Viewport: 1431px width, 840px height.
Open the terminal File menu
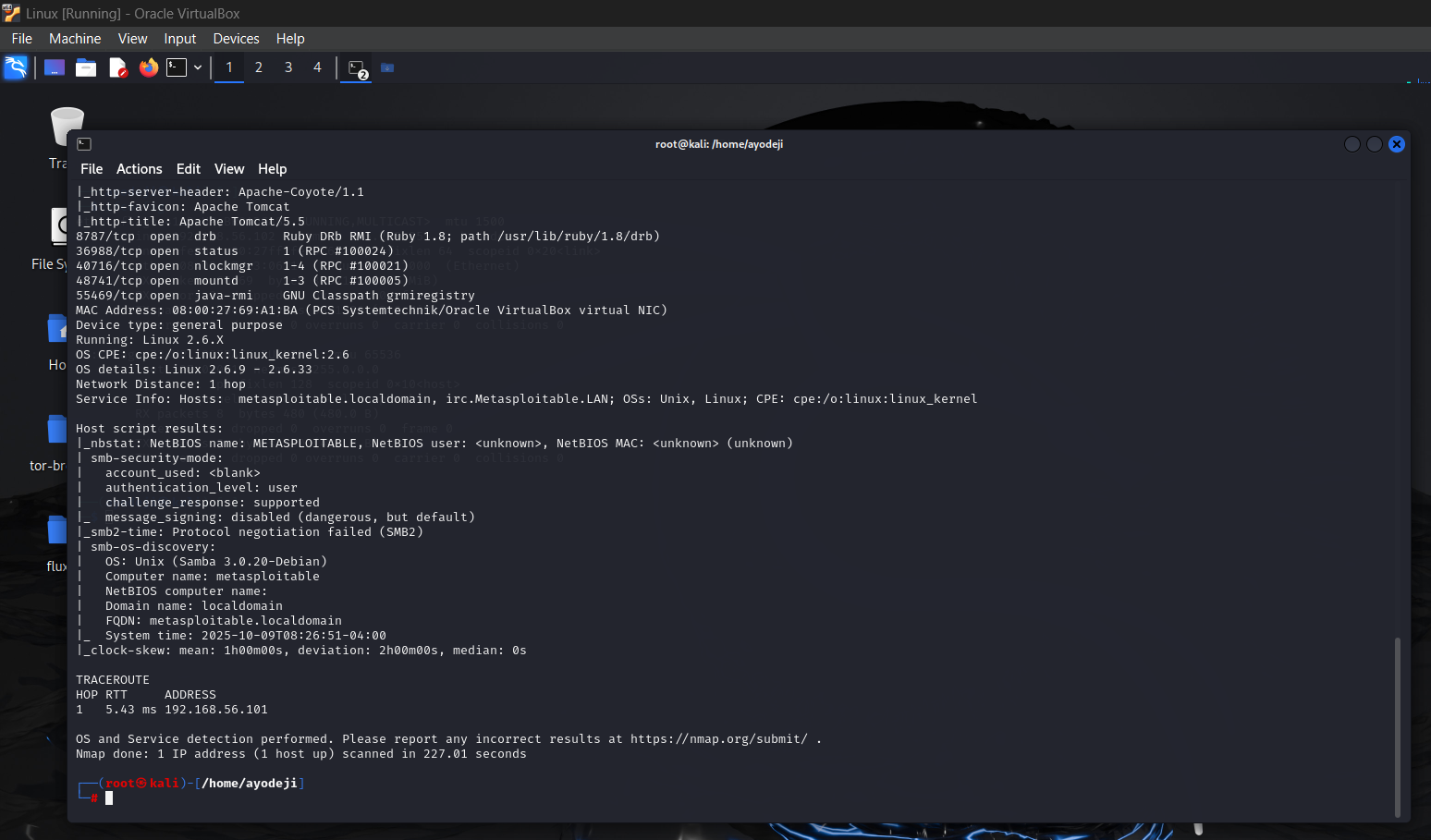coord(92,169)
